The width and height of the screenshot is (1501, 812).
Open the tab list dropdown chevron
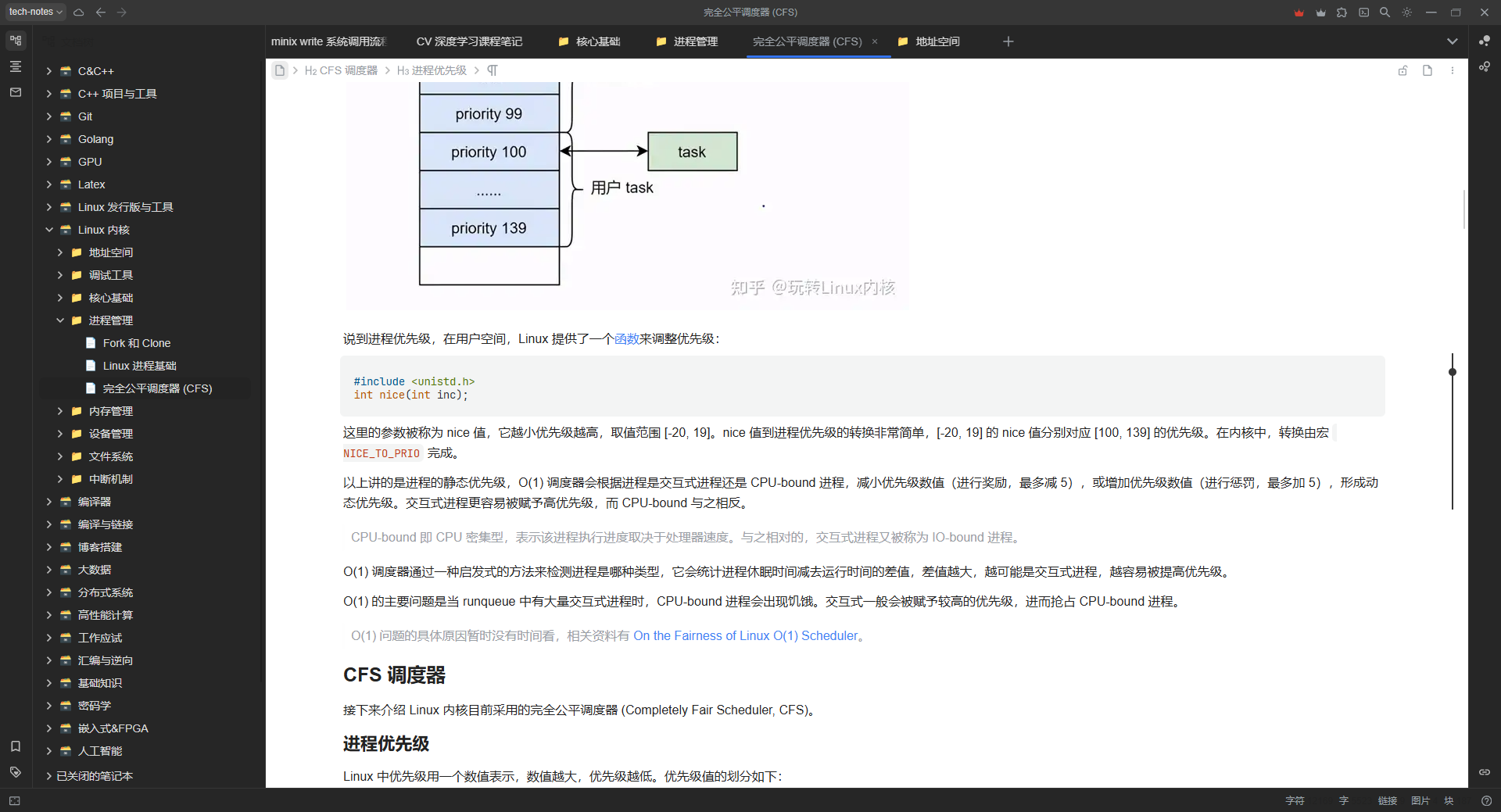click(x=1453, y=41)
